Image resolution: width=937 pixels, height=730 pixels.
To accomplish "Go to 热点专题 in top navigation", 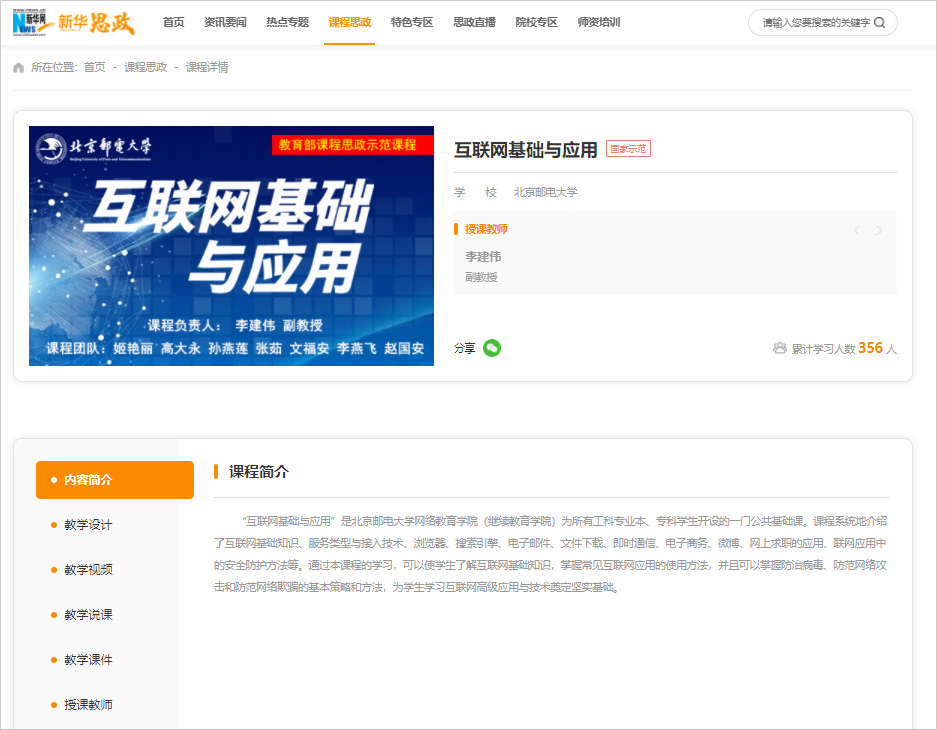I will click(287, 23).
